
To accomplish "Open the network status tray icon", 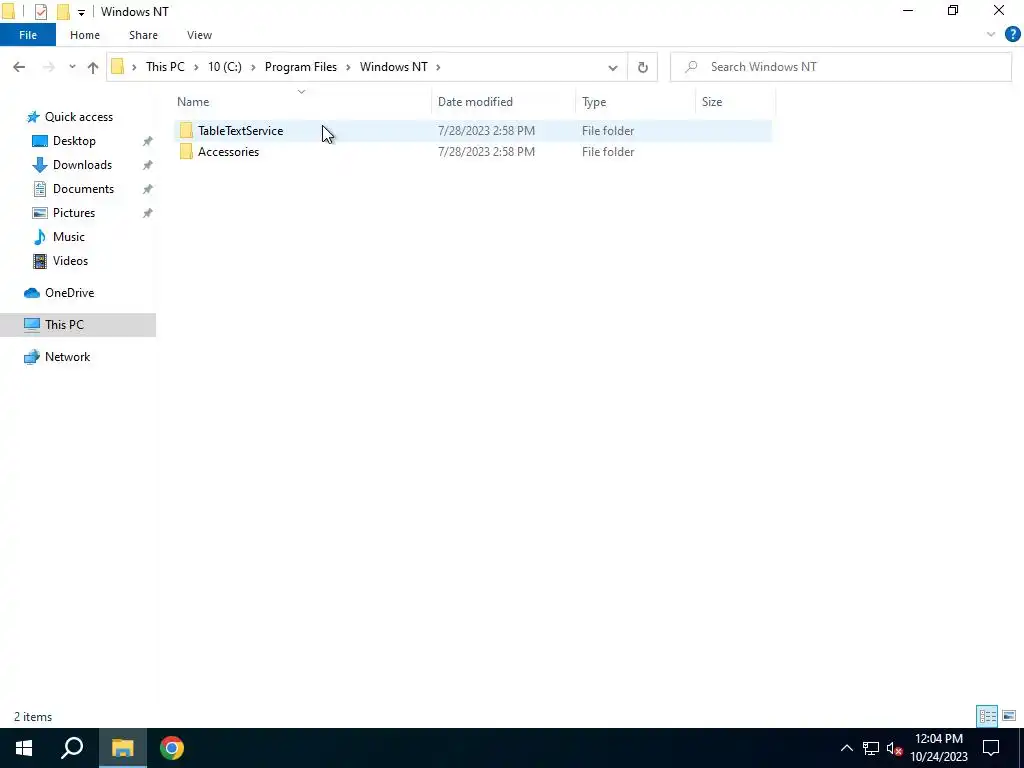I will [x=871, y=748].
